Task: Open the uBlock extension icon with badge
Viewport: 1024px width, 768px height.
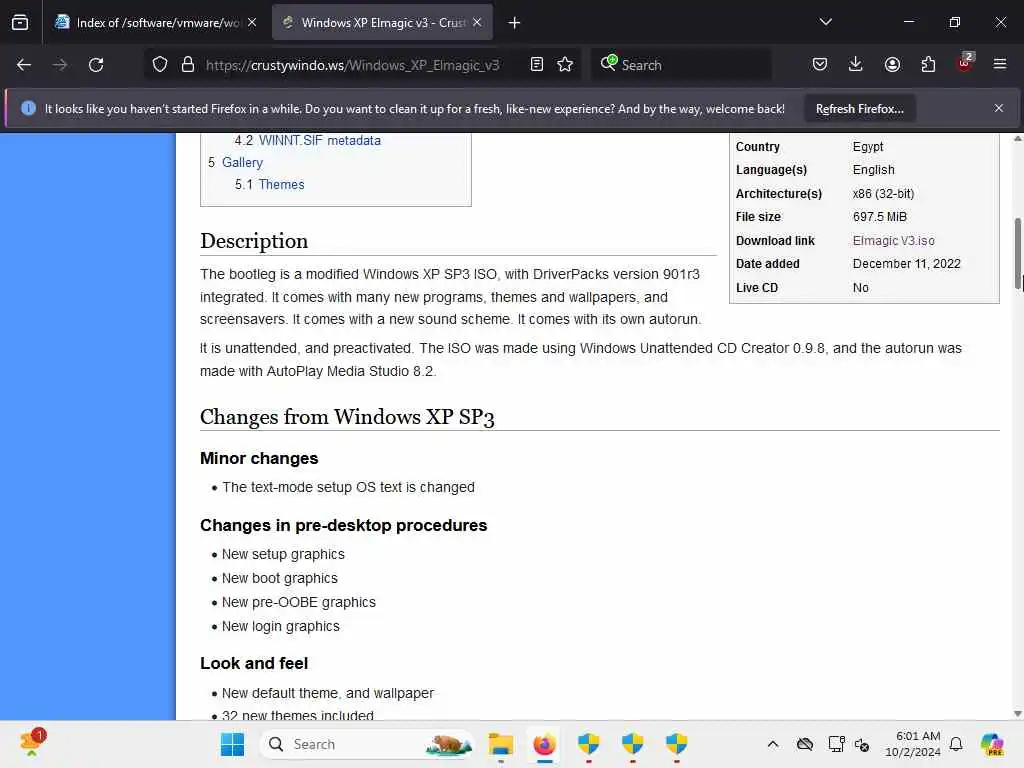Action: (965, 63)
